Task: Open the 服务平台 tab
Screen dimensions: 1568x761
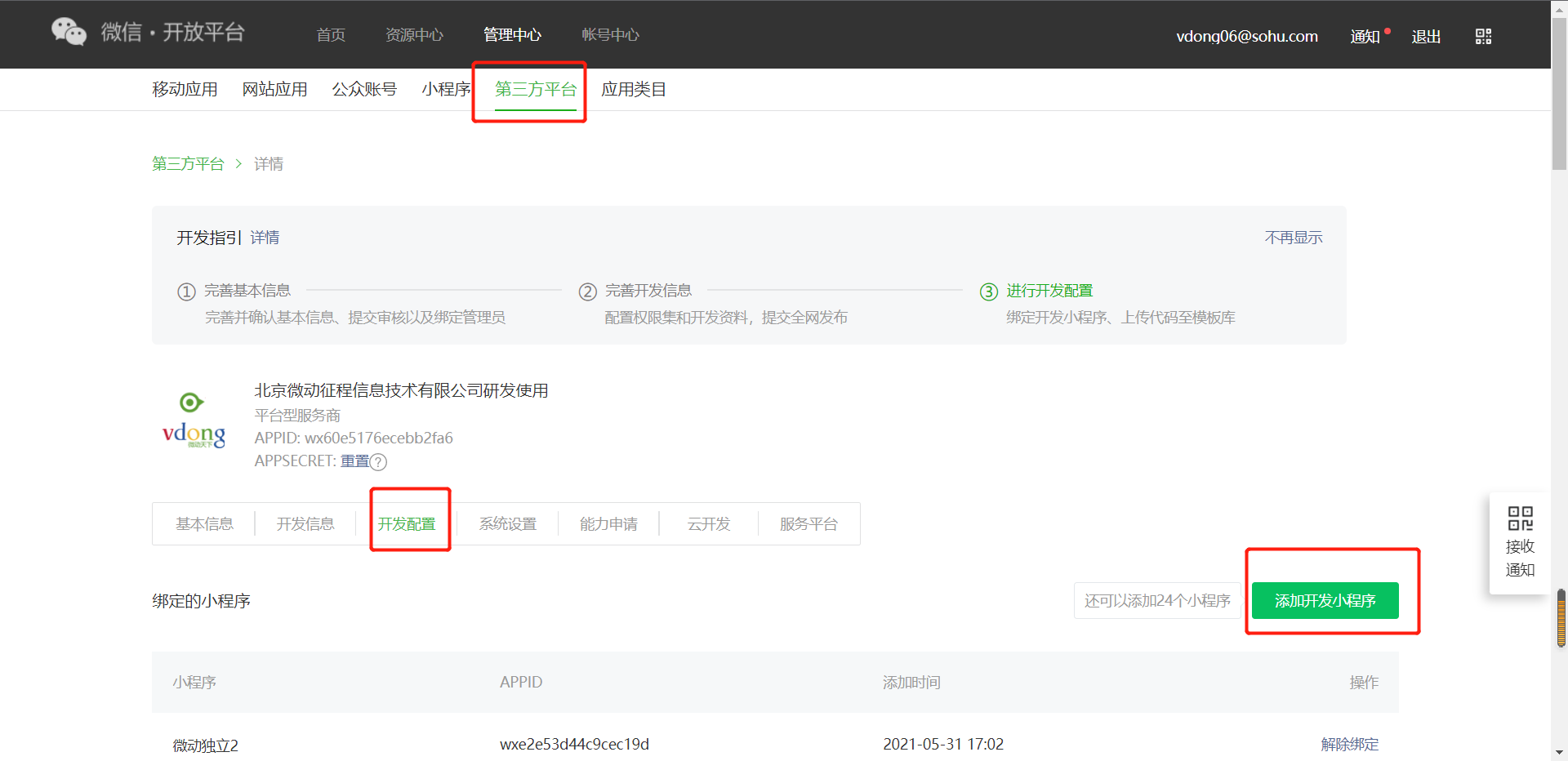Action: coord(808,524)
